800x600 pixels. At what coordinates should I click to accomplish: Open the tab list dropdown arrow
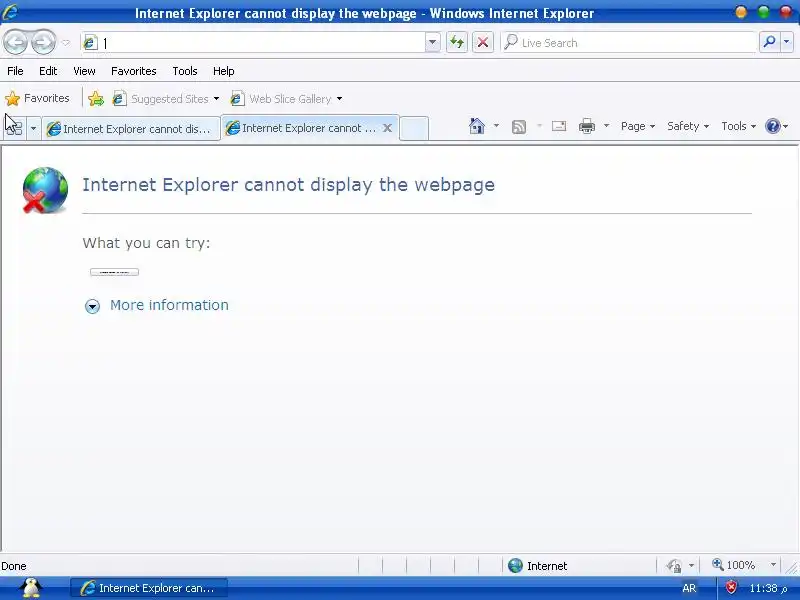[x=33, y=128]
